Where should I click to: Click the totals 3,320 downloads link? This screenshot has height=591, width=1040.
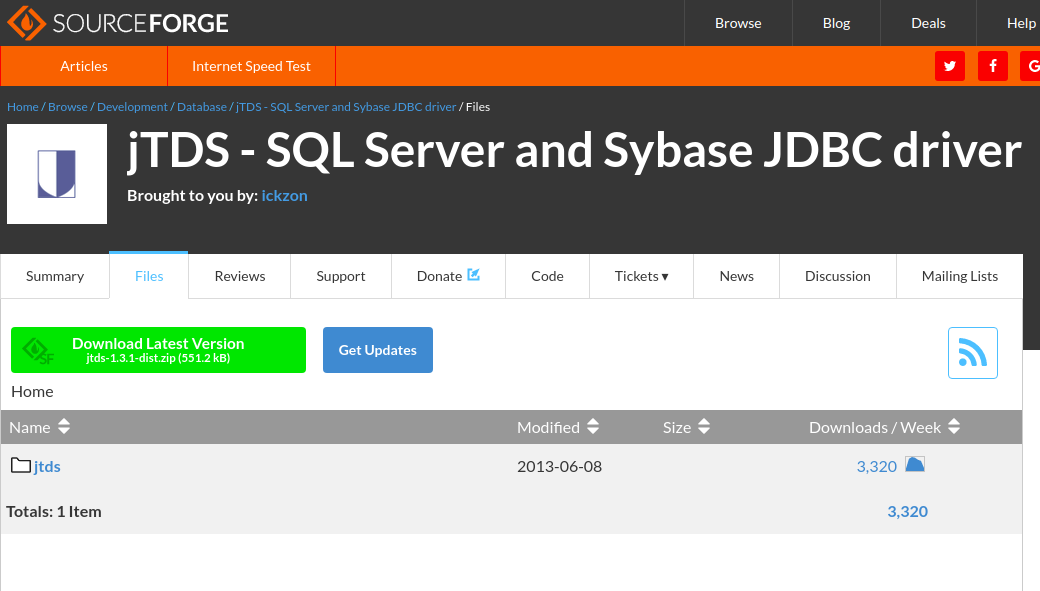pyautogui.click(x=907, y=511)
